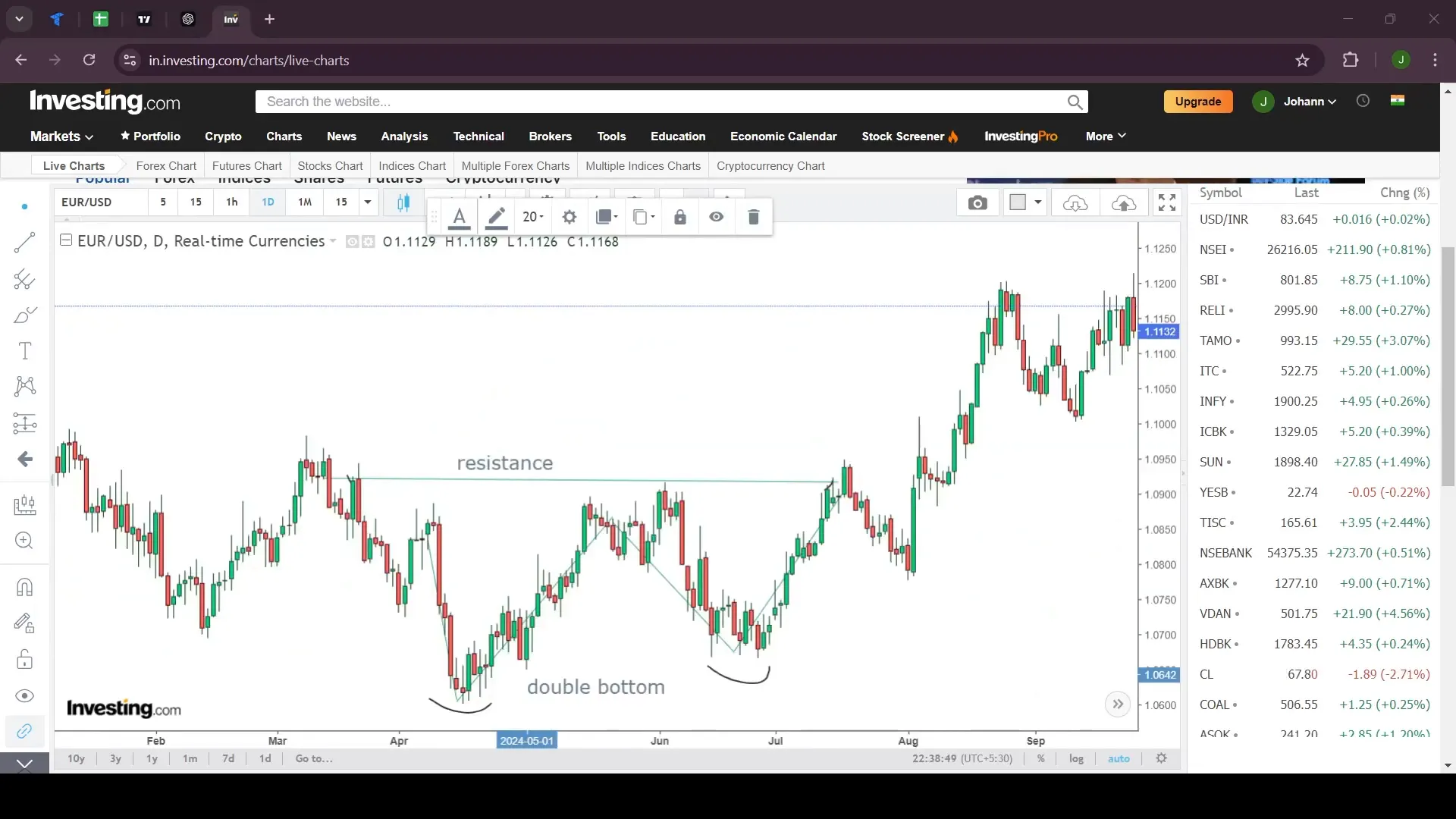Viewport: 1456px width, 819px height.
Task: Select the zoom-in magnifier tool
Action: (x=24, y=541)
